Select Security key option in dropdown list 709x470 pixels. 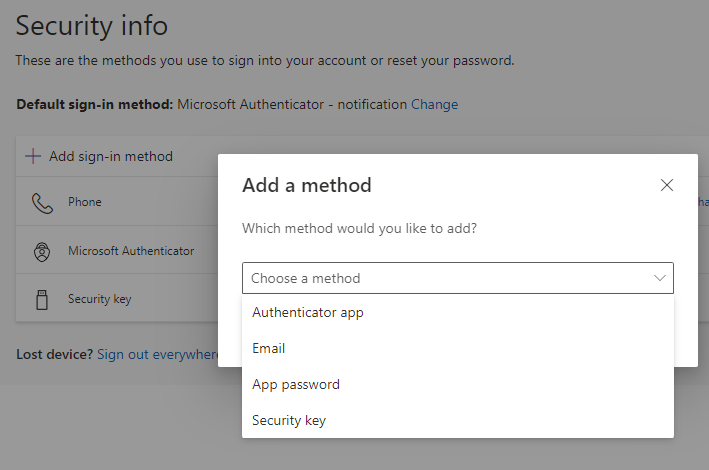point(289,420)
